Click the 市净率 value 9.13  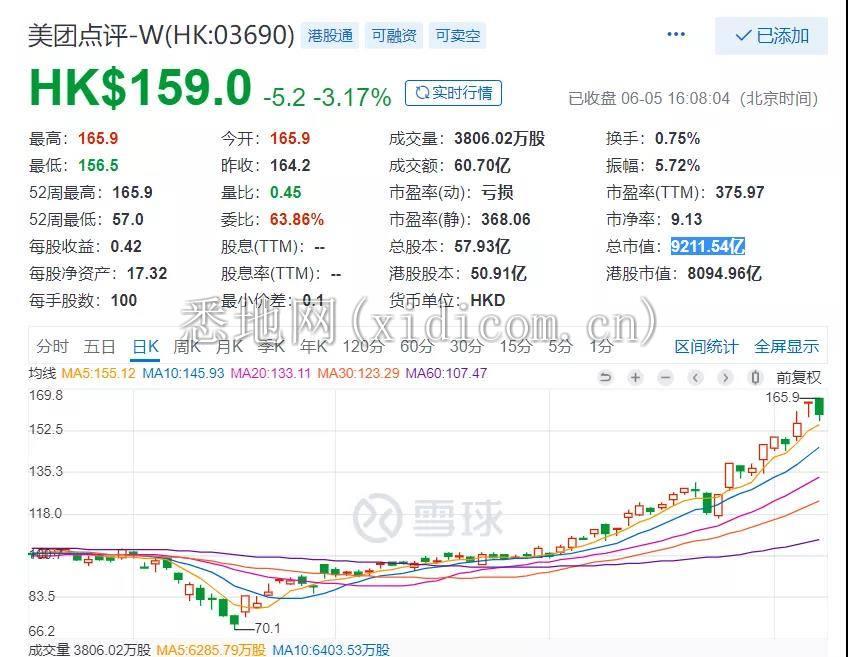point(686,220)
